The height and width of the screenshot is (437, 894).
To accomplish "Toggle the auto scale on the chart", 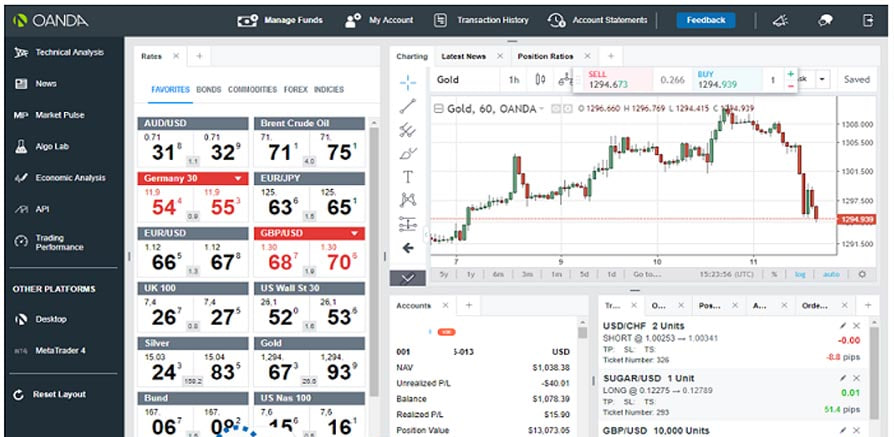I will point(831,274).
